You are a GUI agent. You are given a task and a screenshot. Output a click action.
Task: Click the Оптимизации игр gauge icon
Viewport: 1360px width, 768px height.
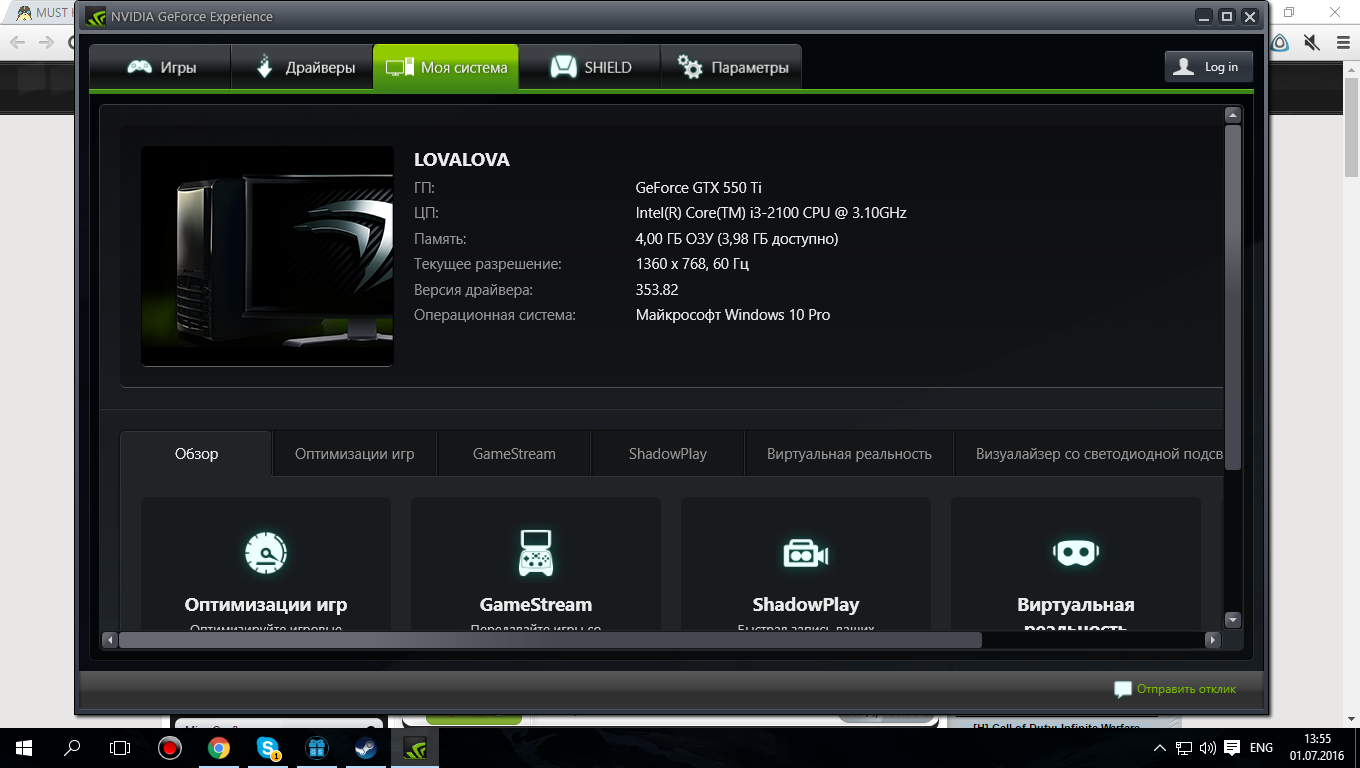[266, 552]
